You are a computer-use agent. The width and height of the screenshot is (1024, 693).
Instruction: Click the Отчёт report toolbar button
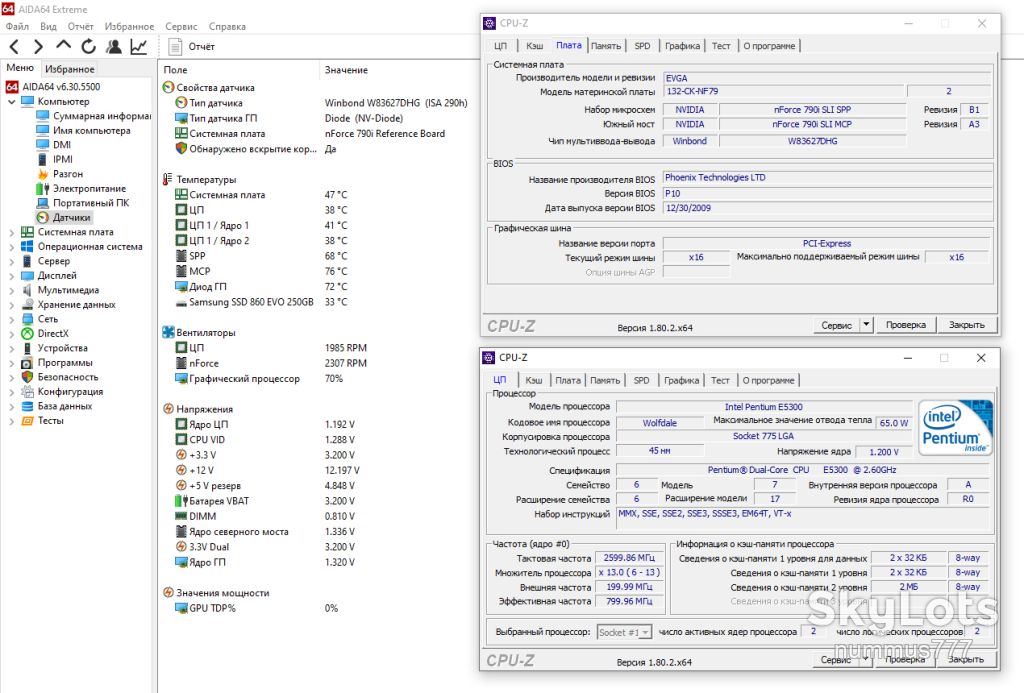[191, 46]
